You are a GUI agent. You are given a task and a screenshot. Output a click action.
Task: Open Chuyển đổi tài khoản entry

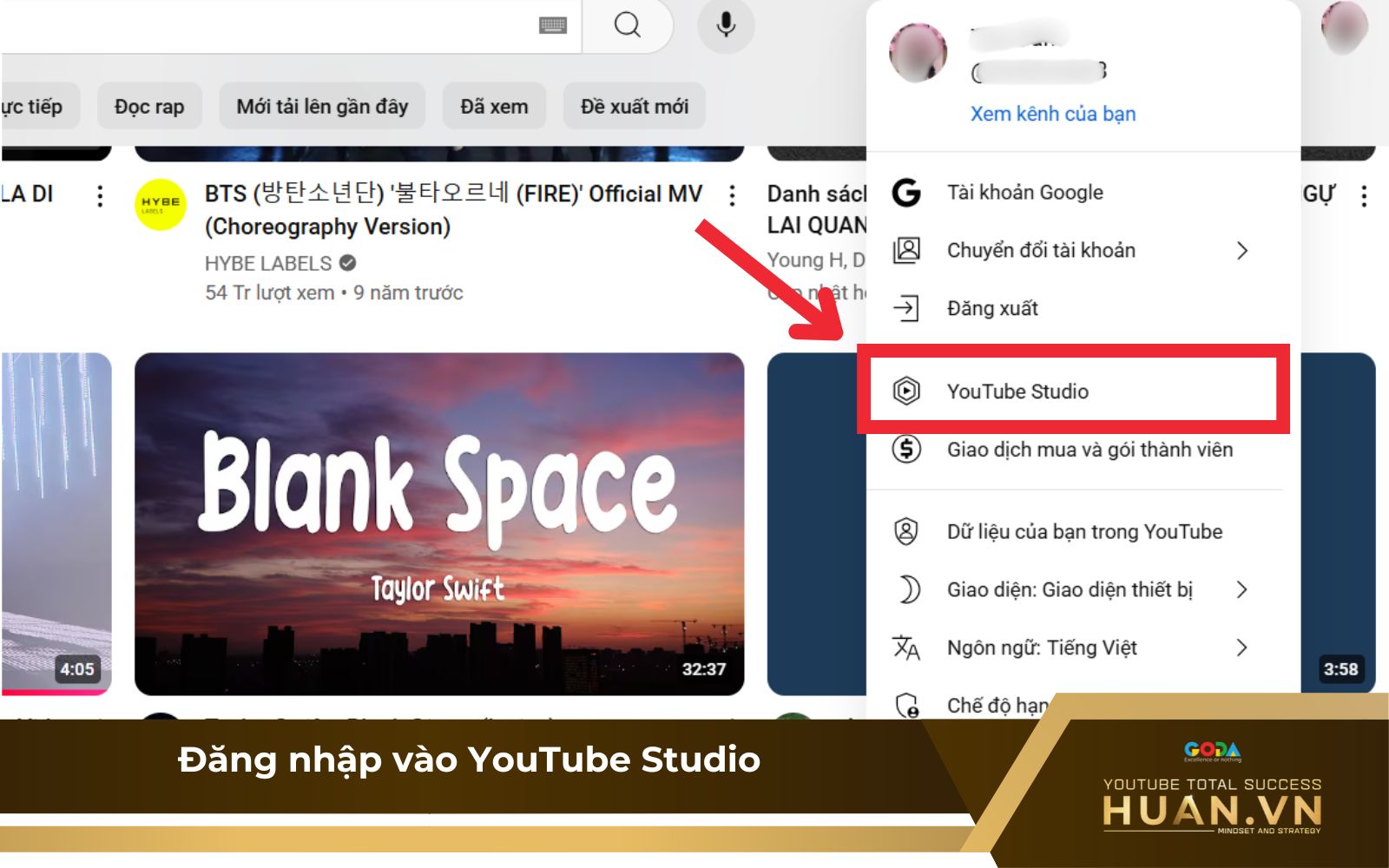coord(1083,250)
